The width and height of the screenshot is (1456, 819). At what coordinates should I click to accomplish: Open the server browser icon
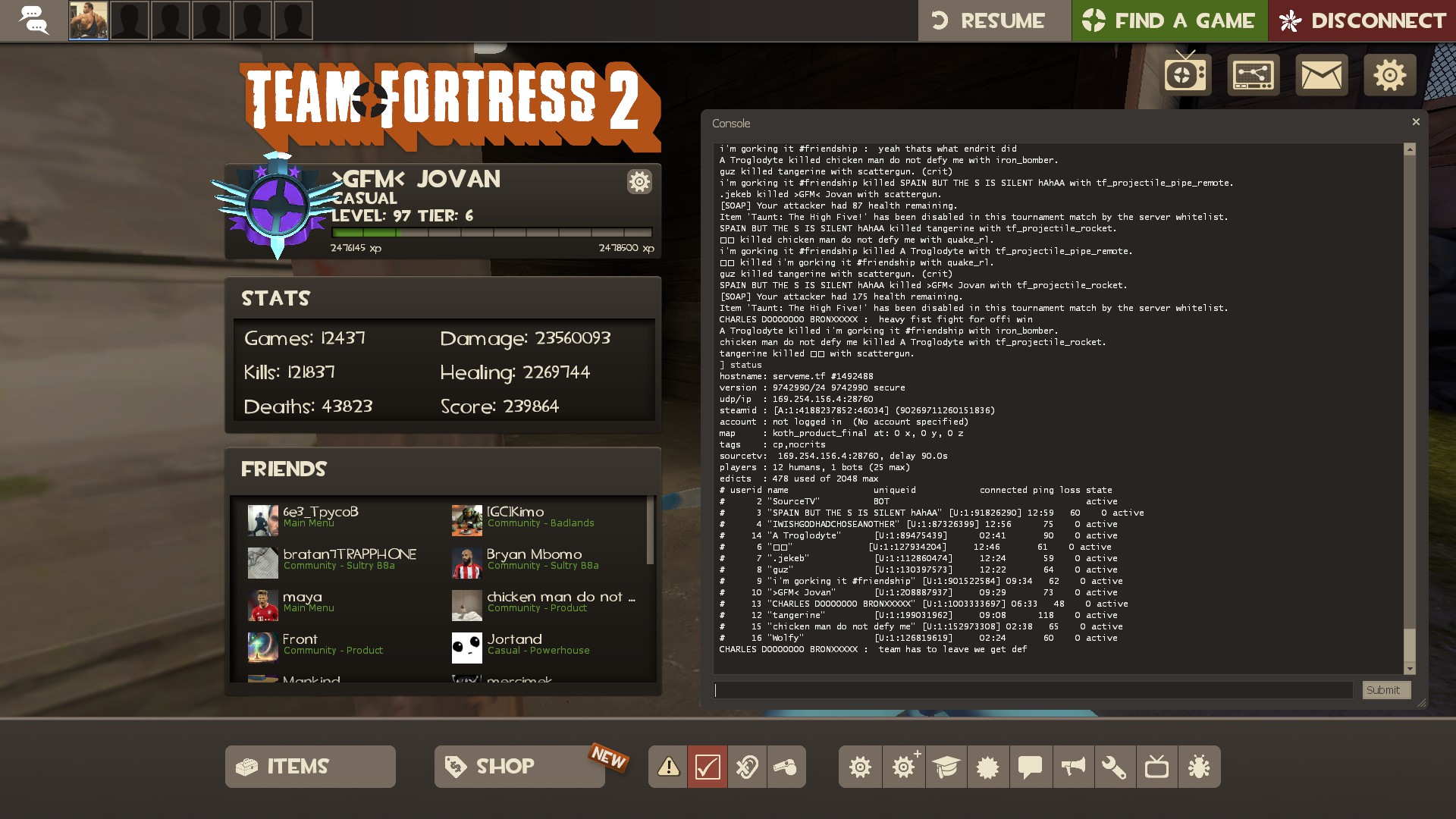(1254, 74)
